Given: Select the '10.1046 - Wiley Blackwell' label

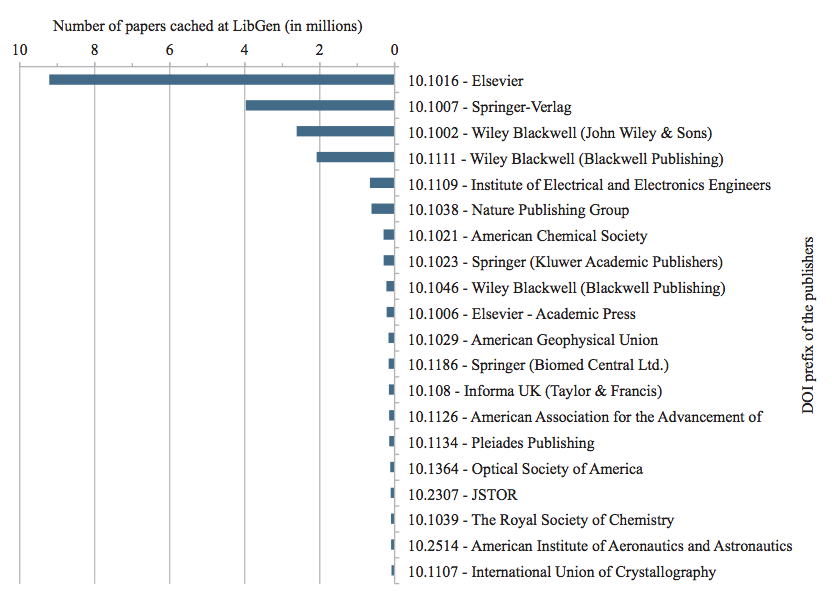Looking at the screenshot, I should [x=566, y=288].
